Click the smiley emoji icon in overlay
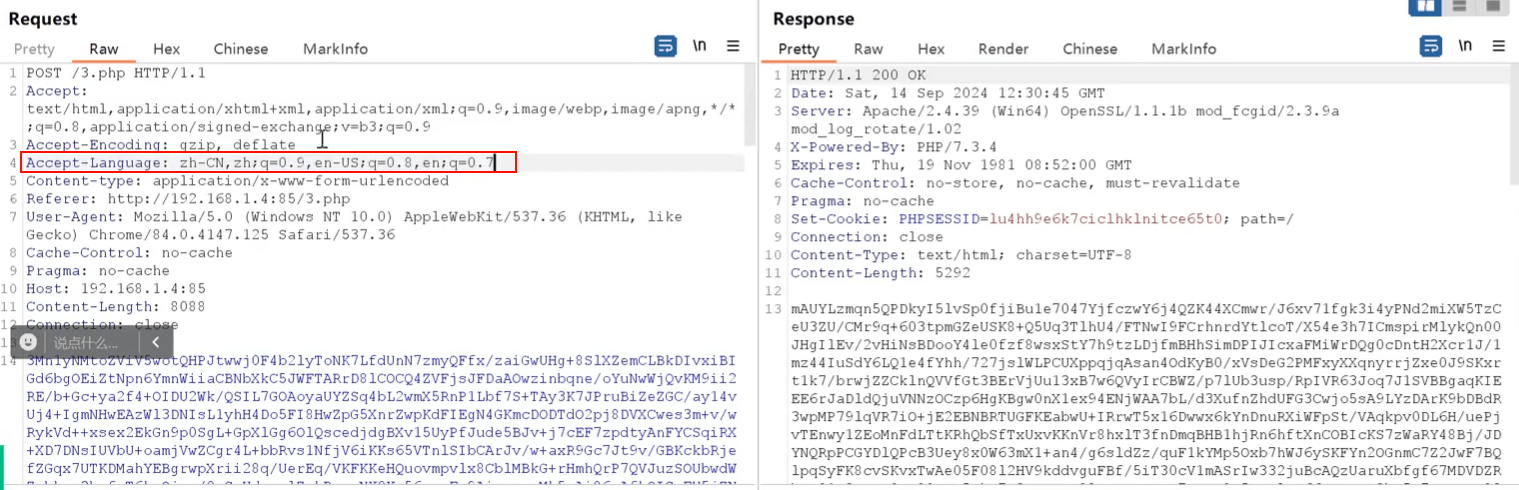 point(29,342)
